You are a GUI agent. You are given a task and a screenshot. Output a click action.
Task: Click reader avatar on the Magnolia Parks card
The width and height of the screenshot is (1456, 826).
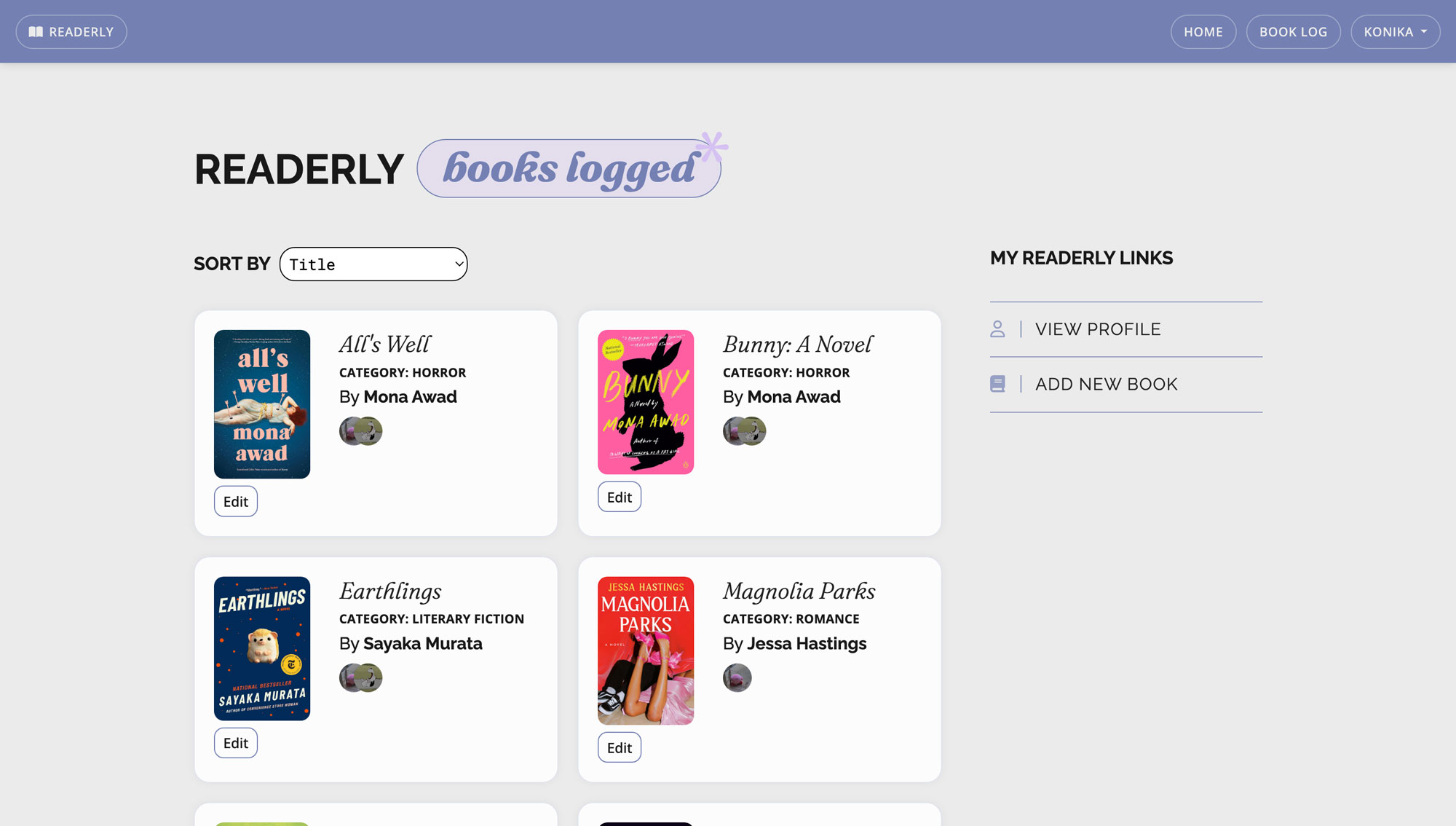click(x=737, y=677)
